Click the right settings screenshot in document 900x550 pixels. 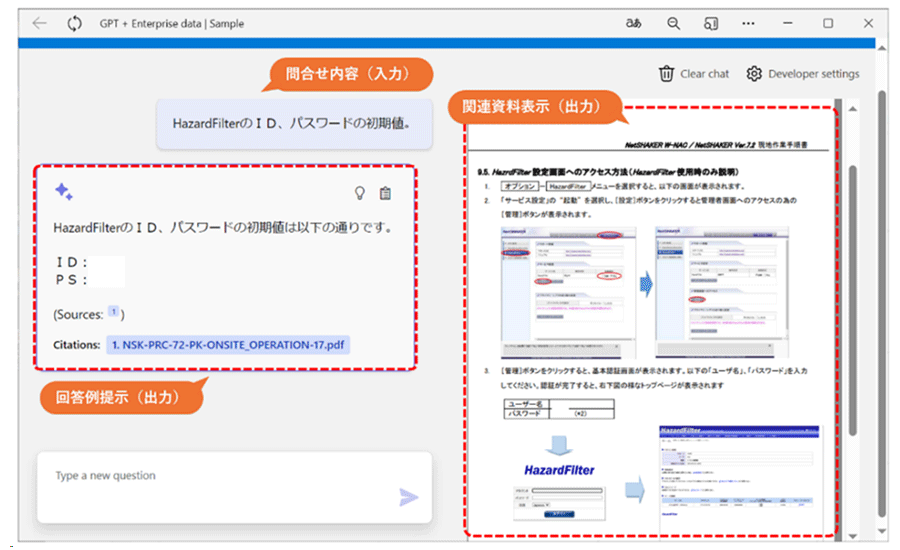[722, 292]
